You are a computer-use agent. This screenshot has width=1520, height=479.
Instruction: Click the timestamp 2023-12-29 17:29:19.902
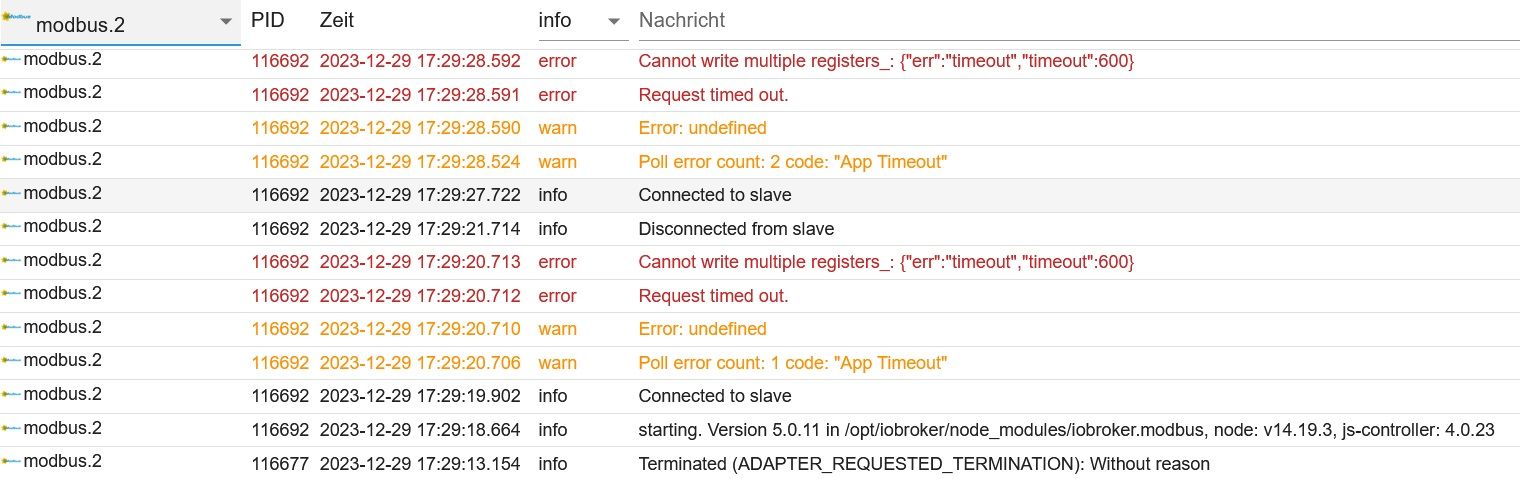(x=420, y=396)
